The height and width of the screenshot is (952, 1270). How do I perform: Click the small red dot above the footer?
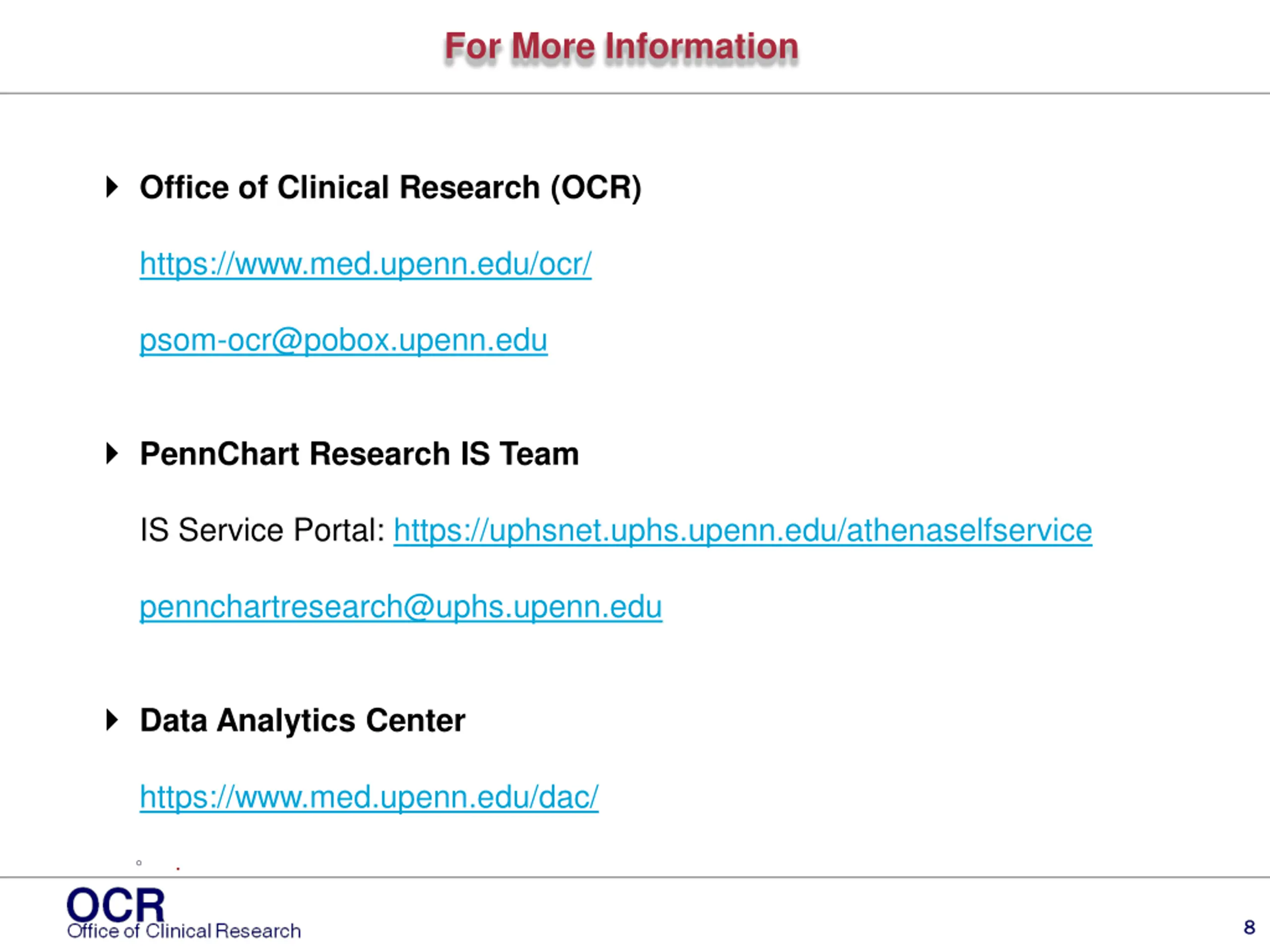click(178, 869)
